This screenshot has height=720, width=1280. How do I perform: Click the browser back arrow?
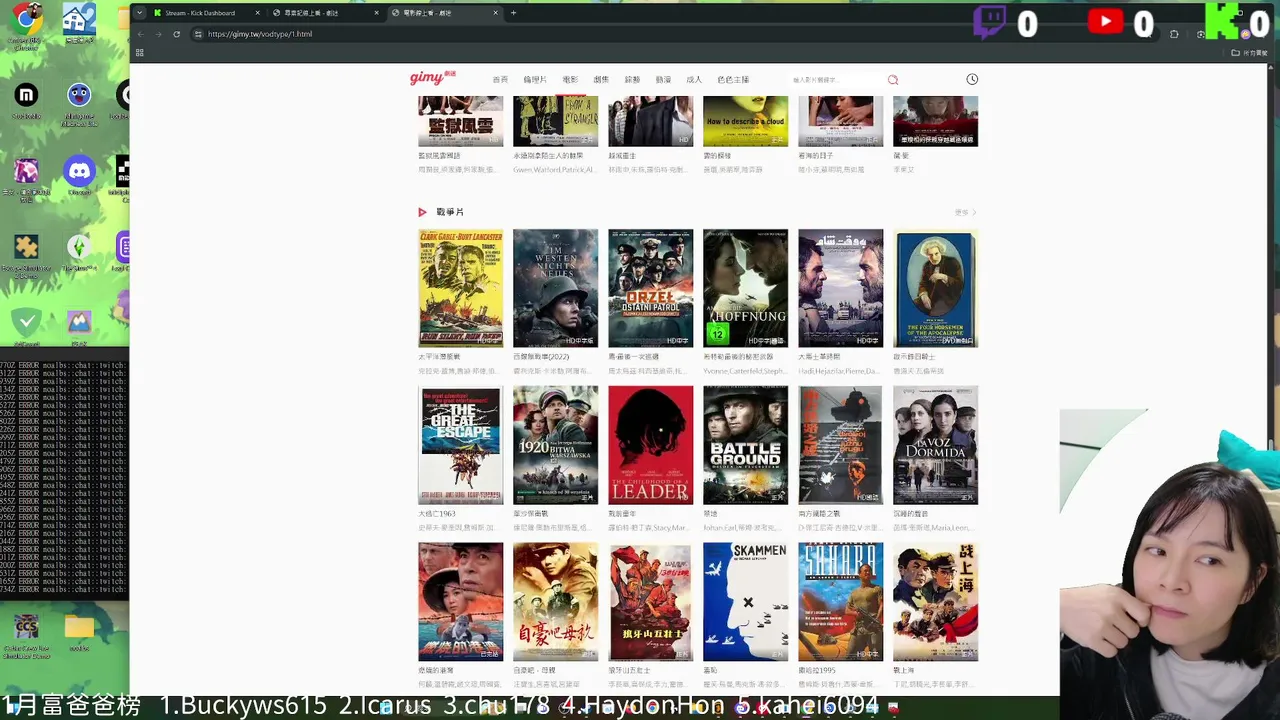click(140, 34)
